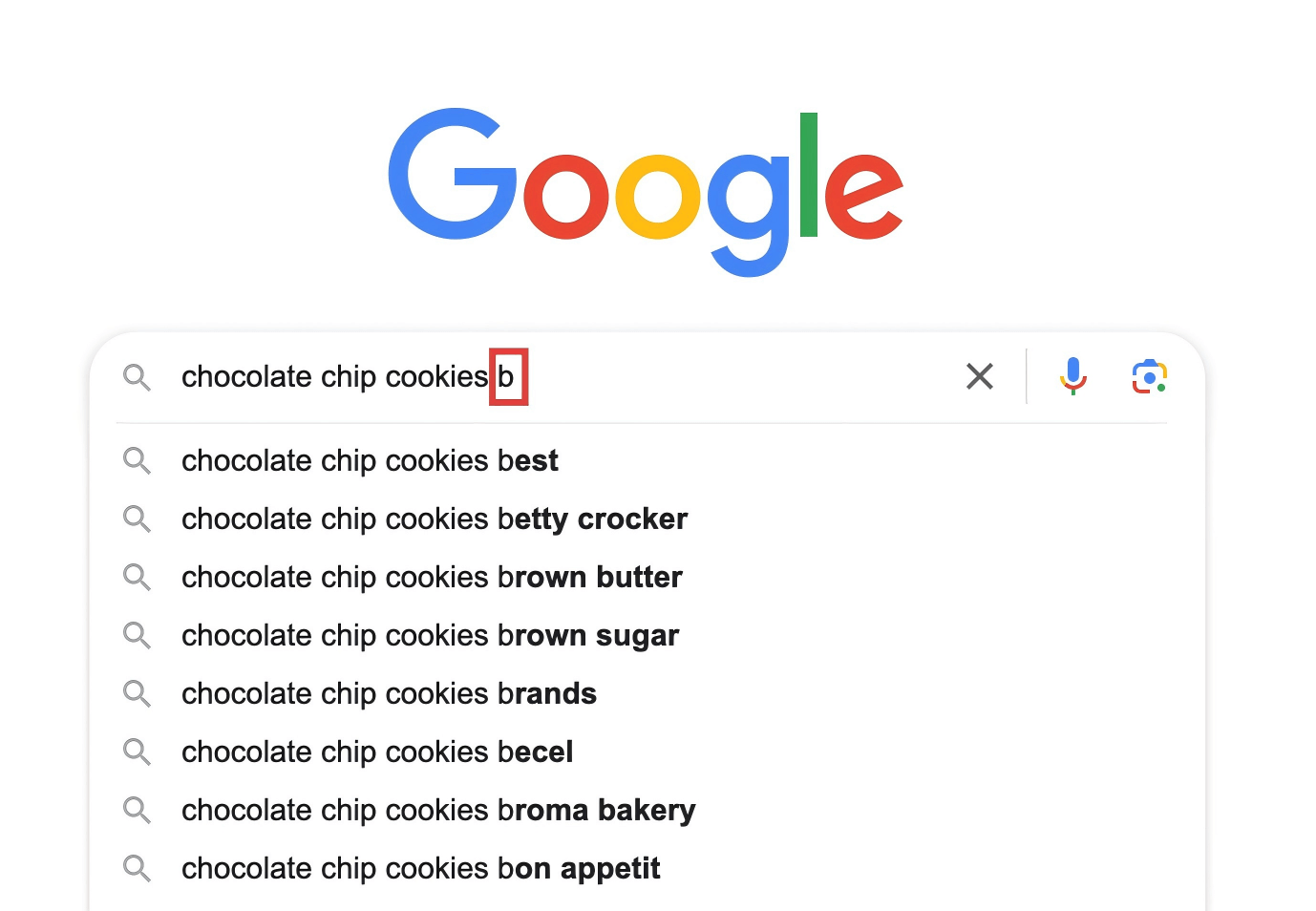Click the magnifier icon beside "broma bakery"
Image resolution: width=1316 pixels, height=911 pixels.
pos(137,811)
